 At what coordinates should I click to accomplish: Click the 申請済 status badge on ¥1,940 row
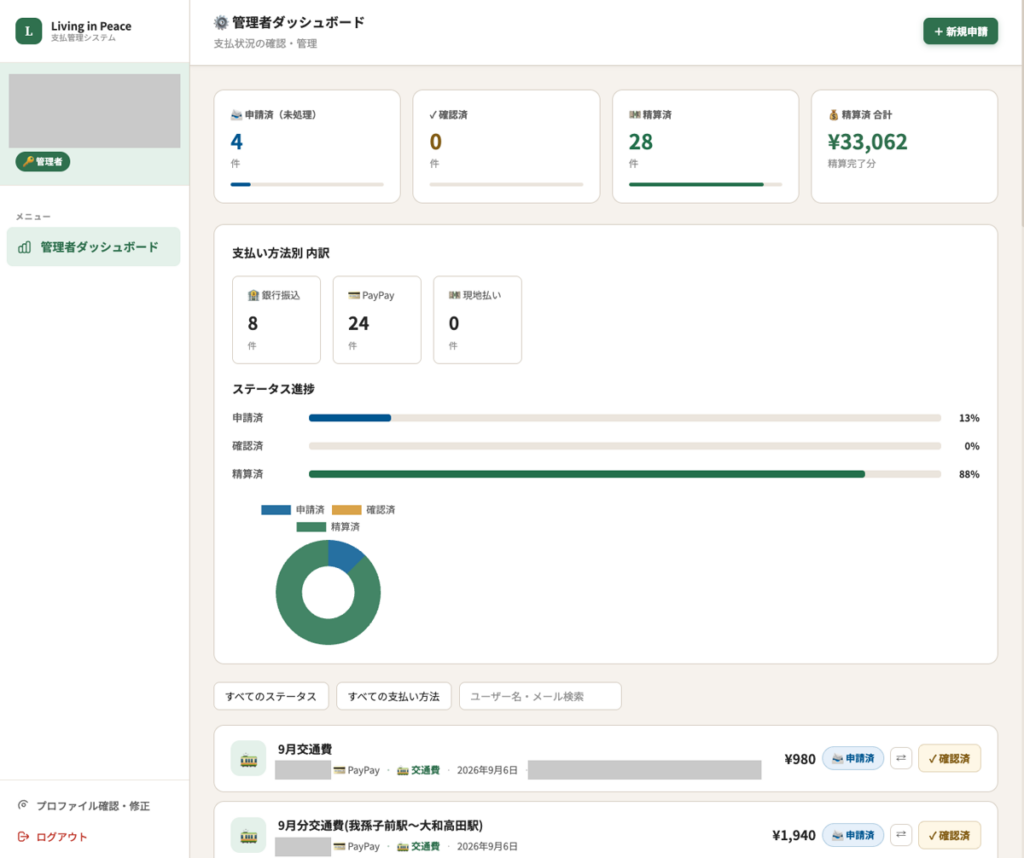click(853, 834)
